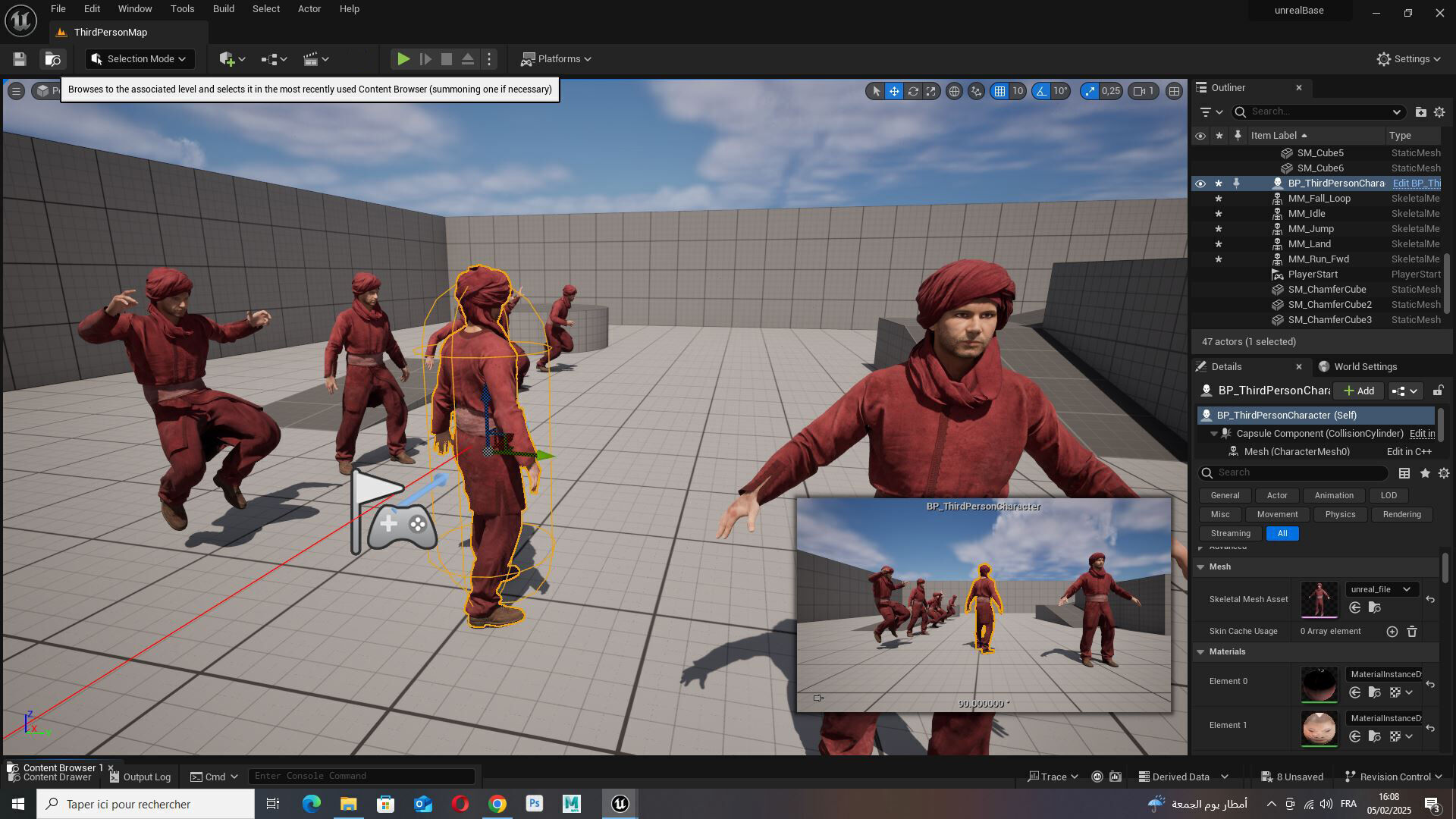
Task: Open the viewport layout grid icon
Action: (1174, 91)
